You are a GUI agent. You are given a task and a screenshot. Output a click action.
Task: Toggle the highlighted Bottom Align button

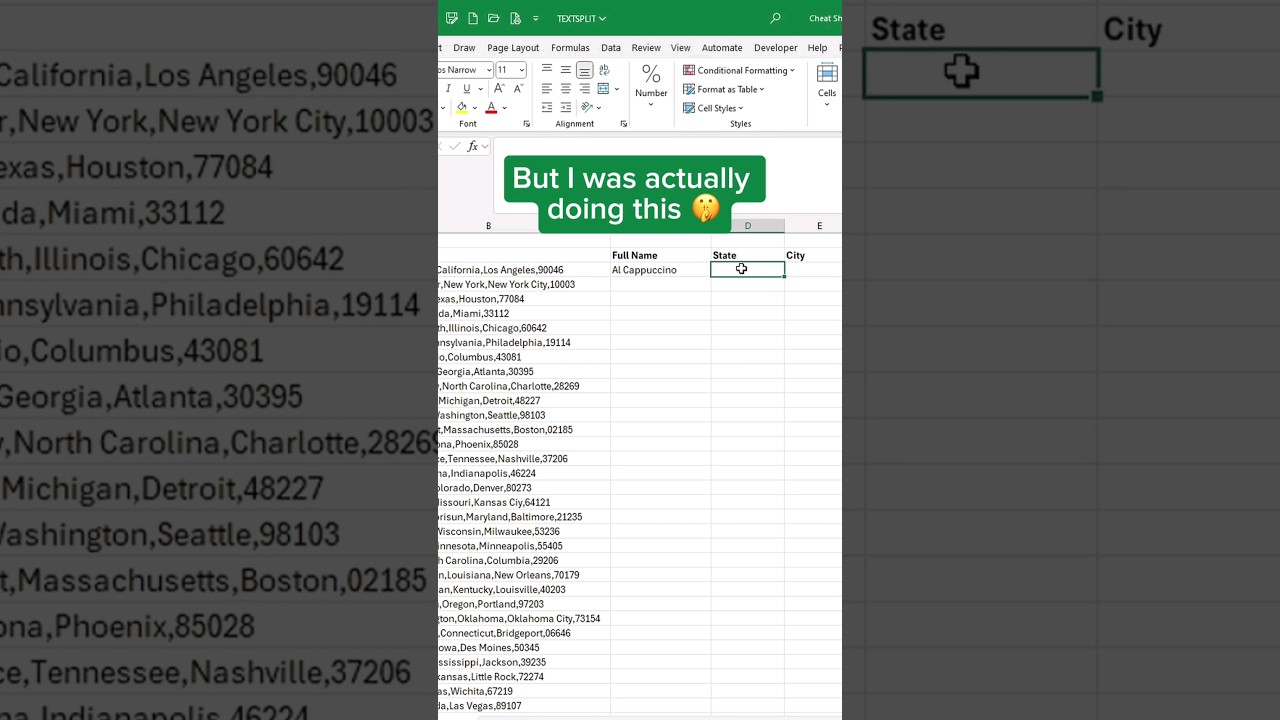pyautogui.click(x=584, y=70)
